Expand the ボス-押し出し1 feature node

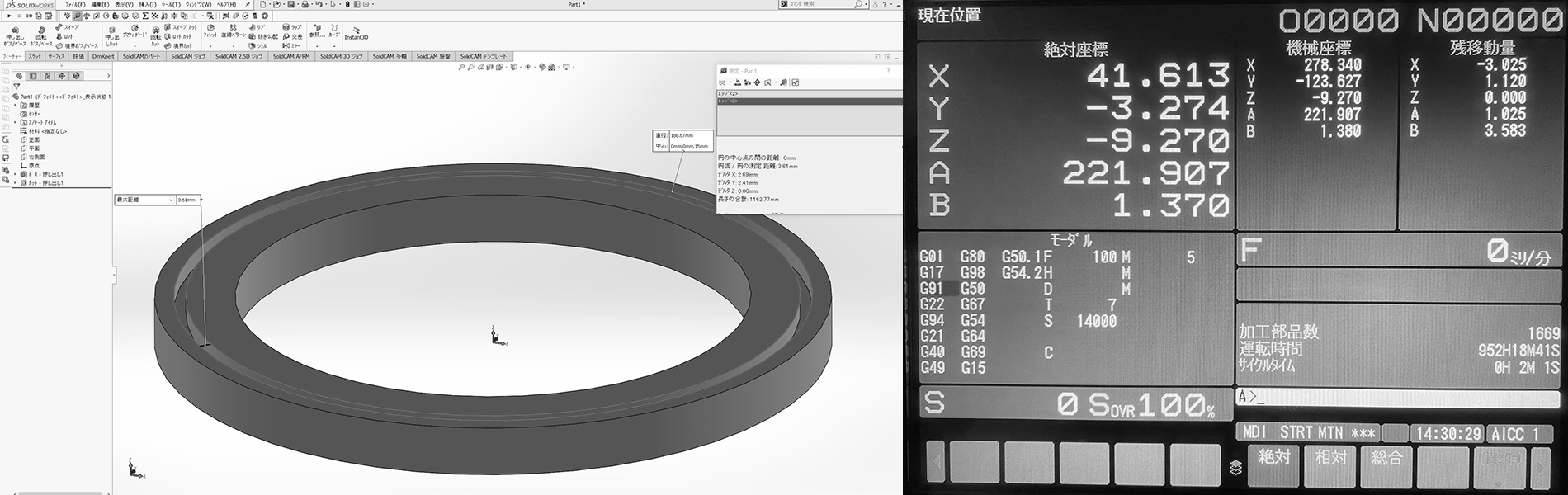15,175
